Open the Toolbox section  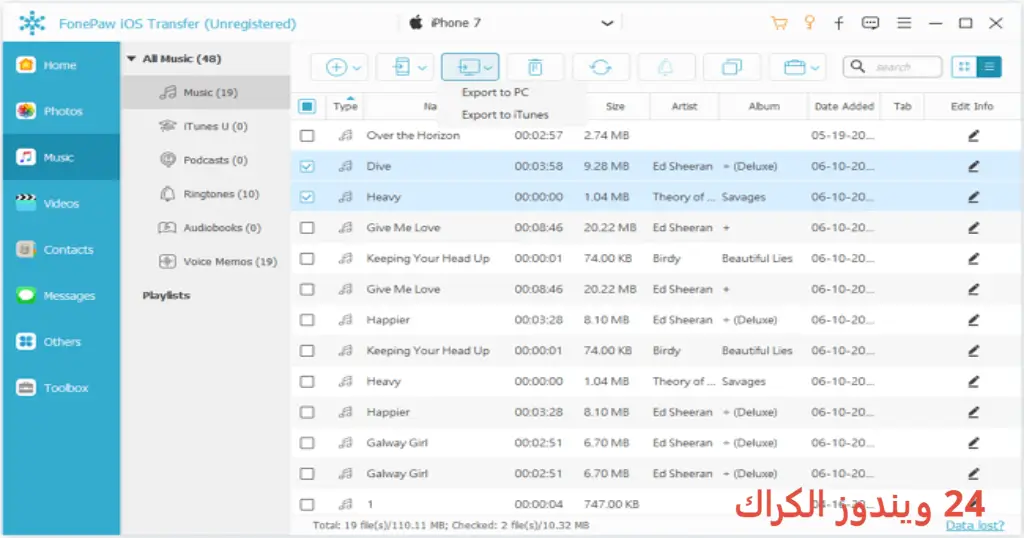coord(60,388)
